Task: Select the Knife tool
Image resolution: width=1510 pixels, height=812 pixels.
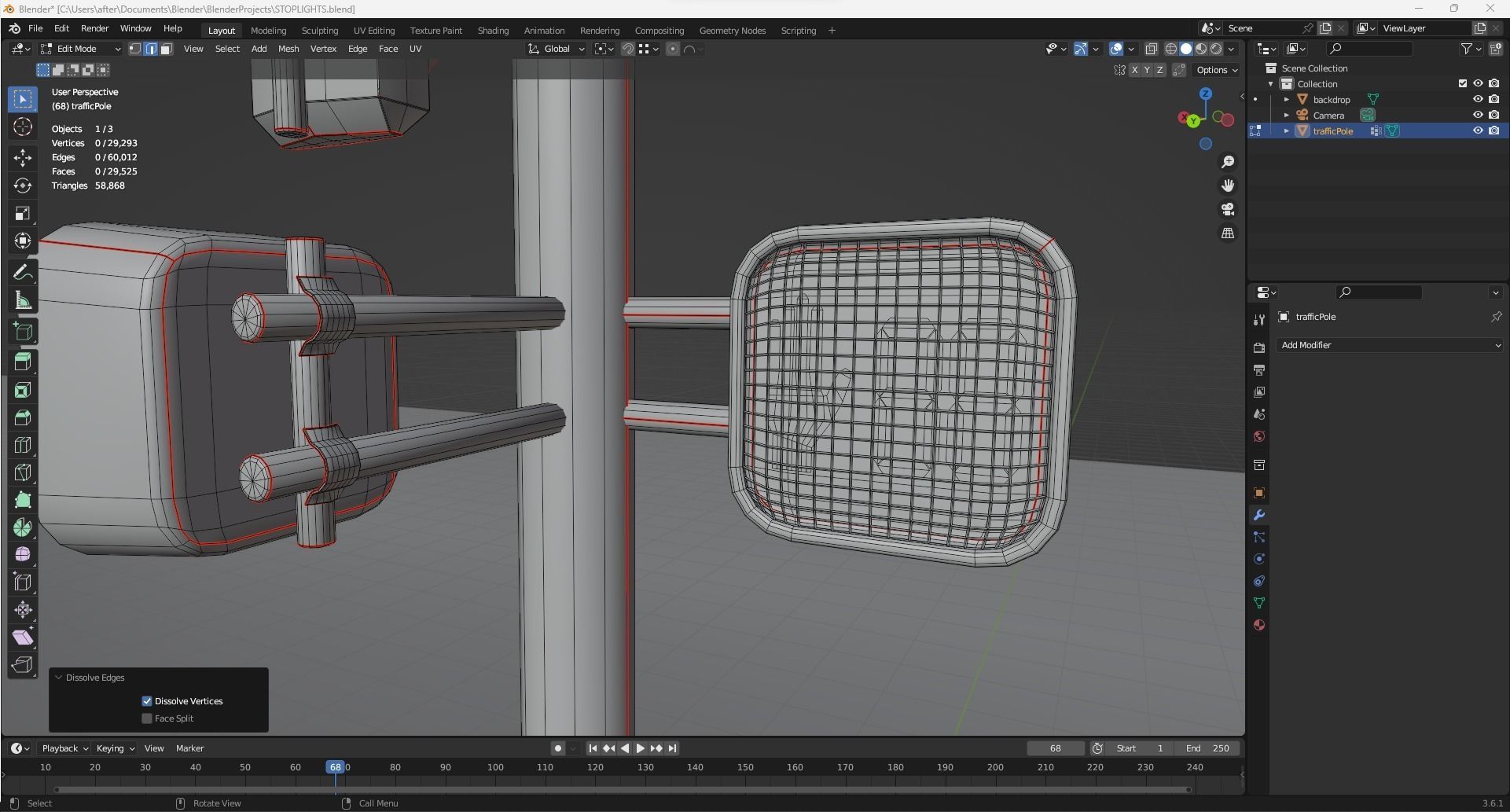Action: point(23,472)
